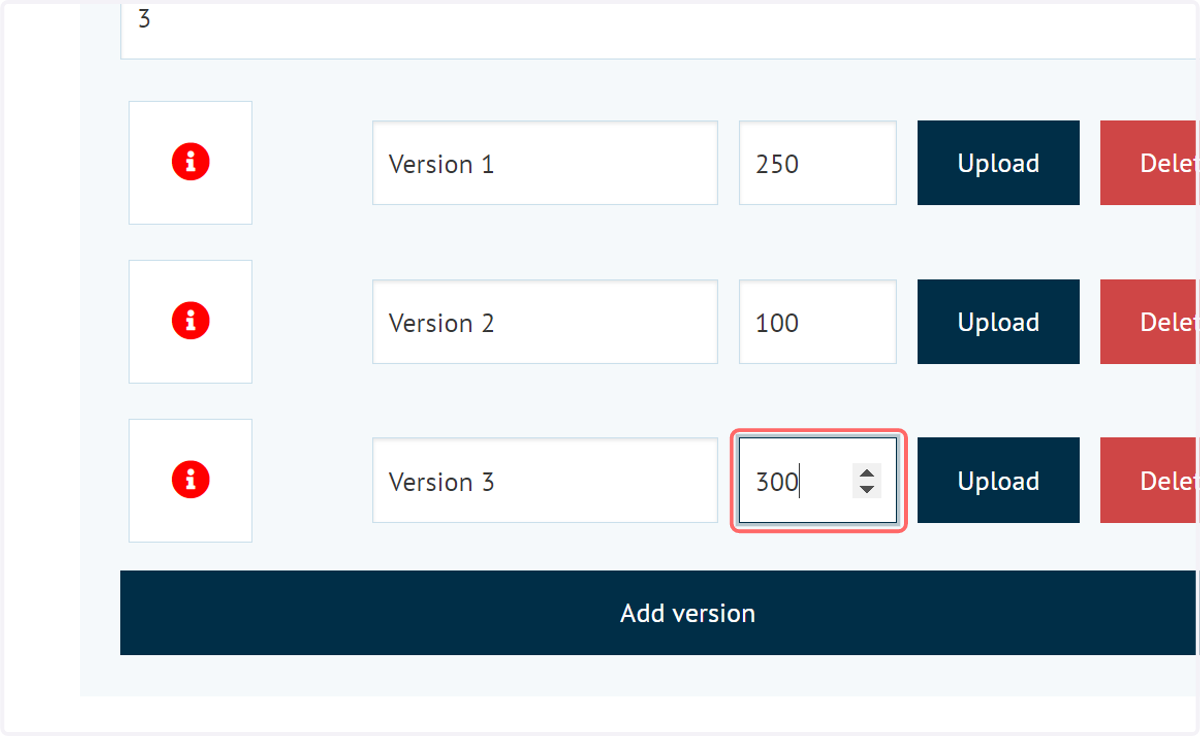Focus the quantity field showing 100
The image size is (1200, 736).
point(817,322)
